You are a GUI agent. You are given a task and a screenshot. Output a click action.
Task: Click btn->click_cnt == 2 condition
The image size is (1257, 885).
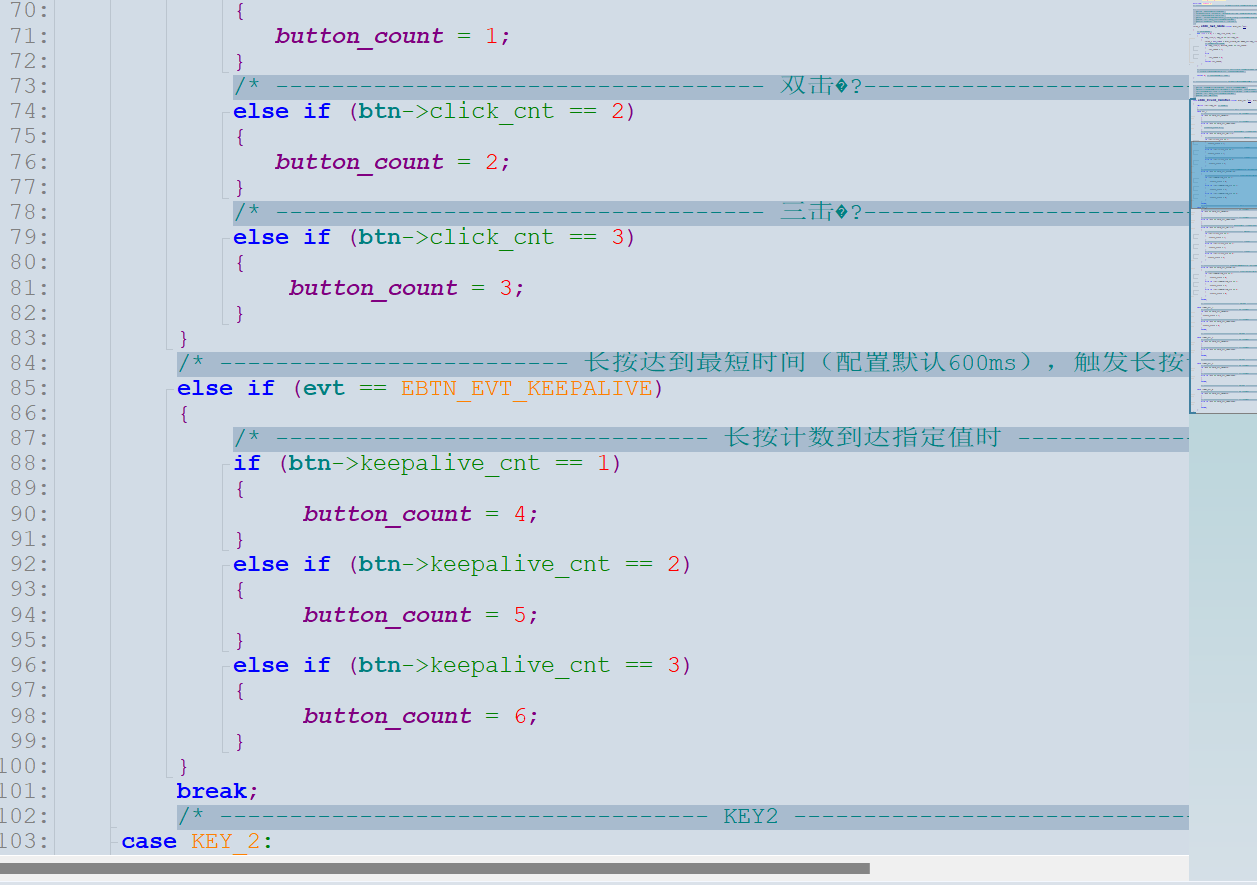tap(491, 111)
